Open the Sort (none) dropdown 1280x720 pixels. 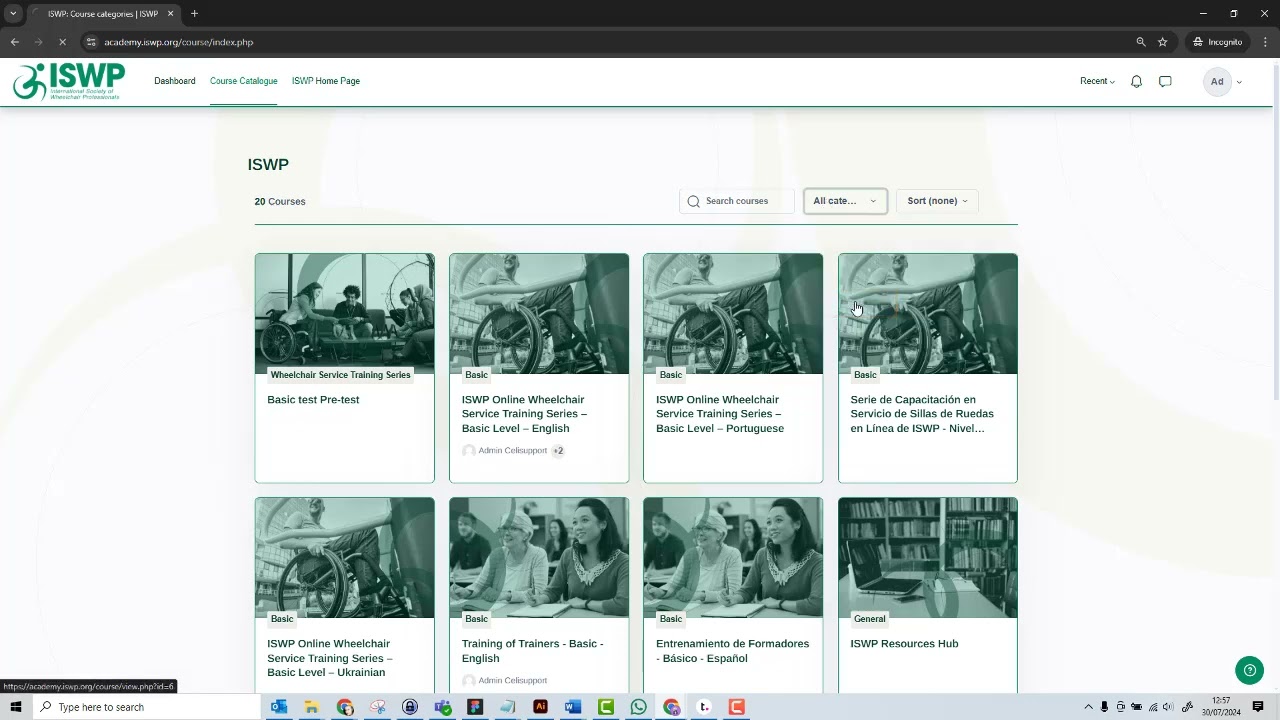(937, 201)
